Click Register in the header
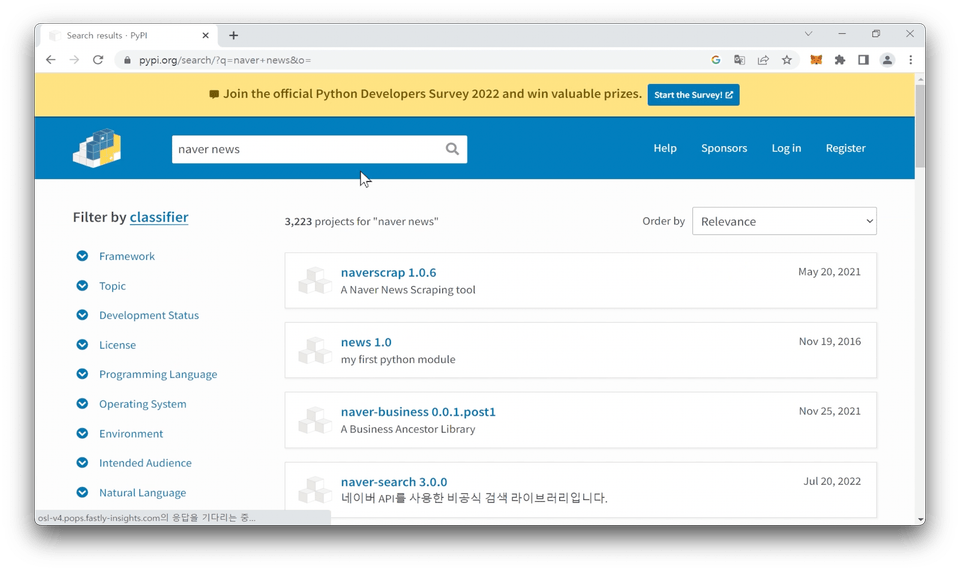The image size is (960, 571). coord(846,148)
